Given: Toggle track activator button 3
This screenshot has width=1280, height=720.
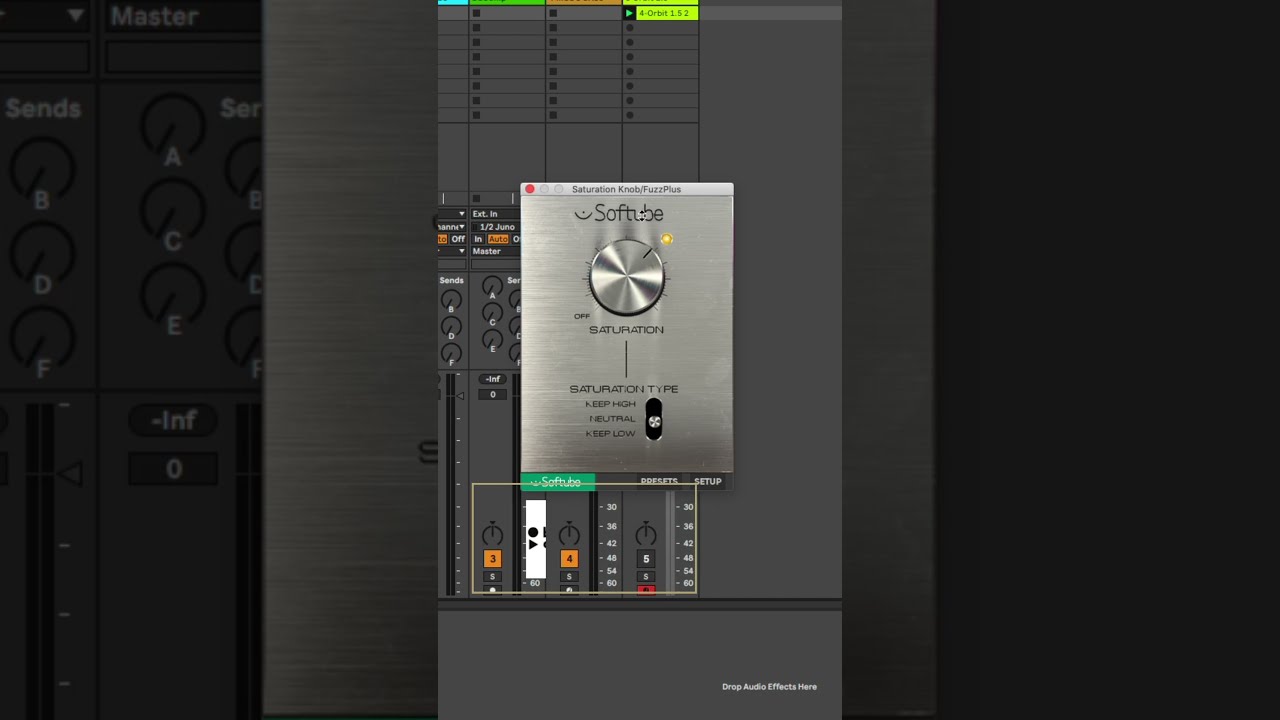Looking at the screenshot, I should [x=492, y=559].
